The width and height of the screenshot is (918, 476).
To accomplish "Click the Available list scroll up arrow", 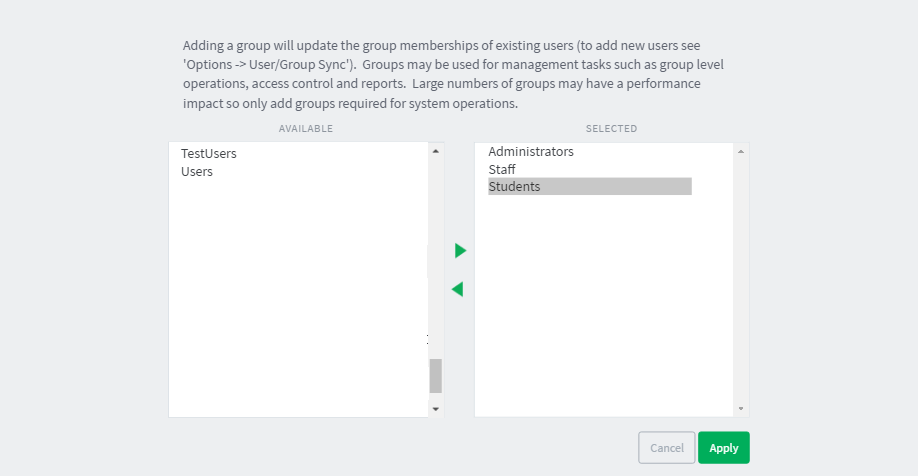I will point(436,151).
